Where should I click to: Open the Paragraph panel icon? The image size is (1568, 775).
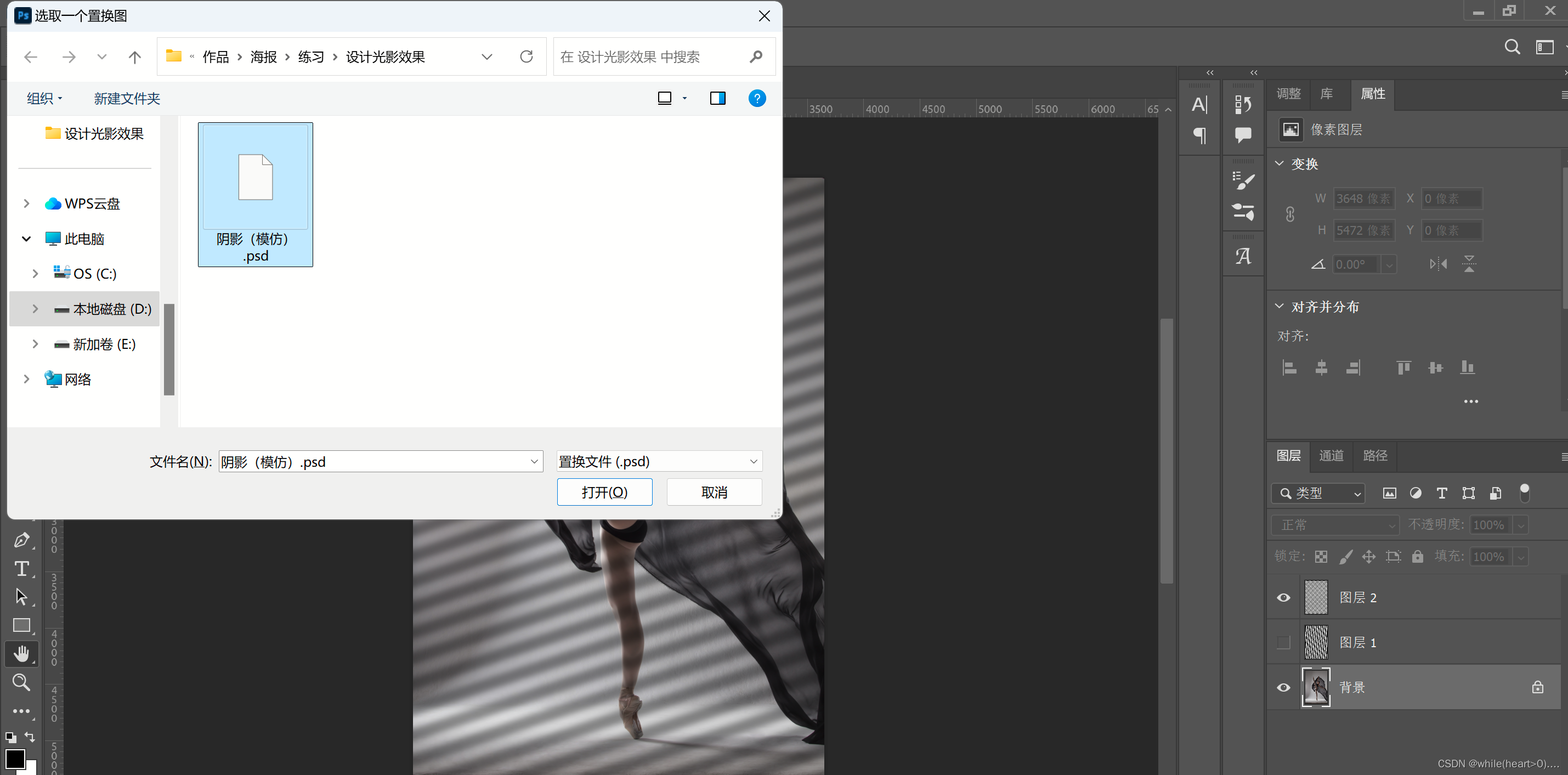point(1199,135)
